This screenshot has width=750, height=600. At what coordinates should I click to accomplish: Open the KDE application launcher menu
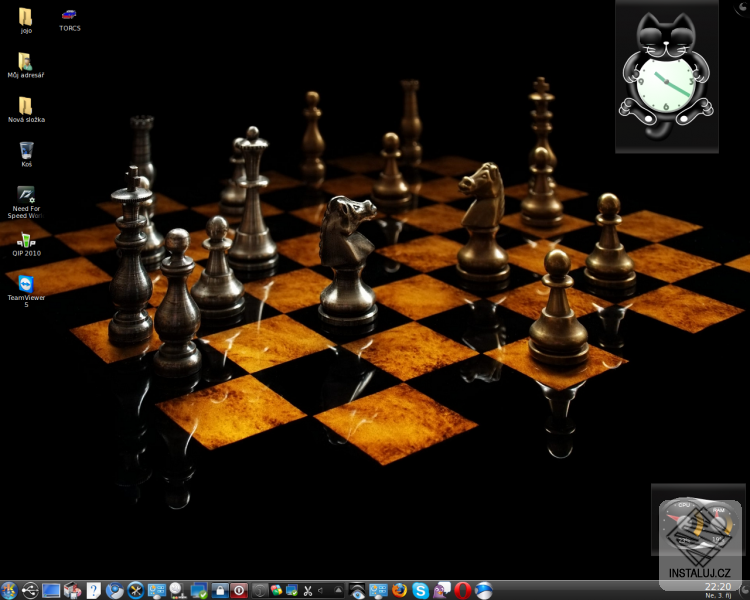(x=9, y=590)
